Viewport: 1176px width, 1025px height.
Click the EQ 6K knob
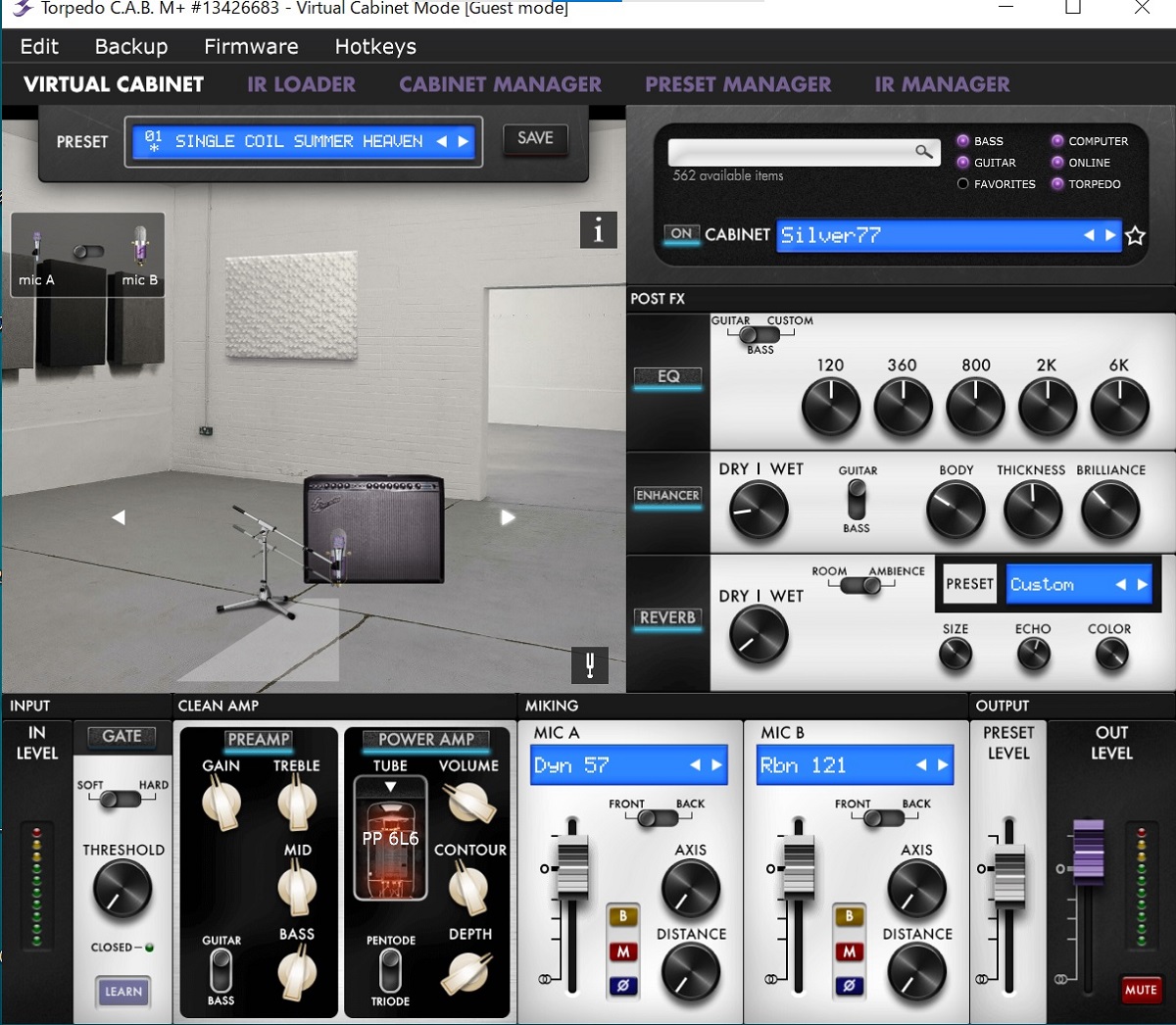point(1119,407)
